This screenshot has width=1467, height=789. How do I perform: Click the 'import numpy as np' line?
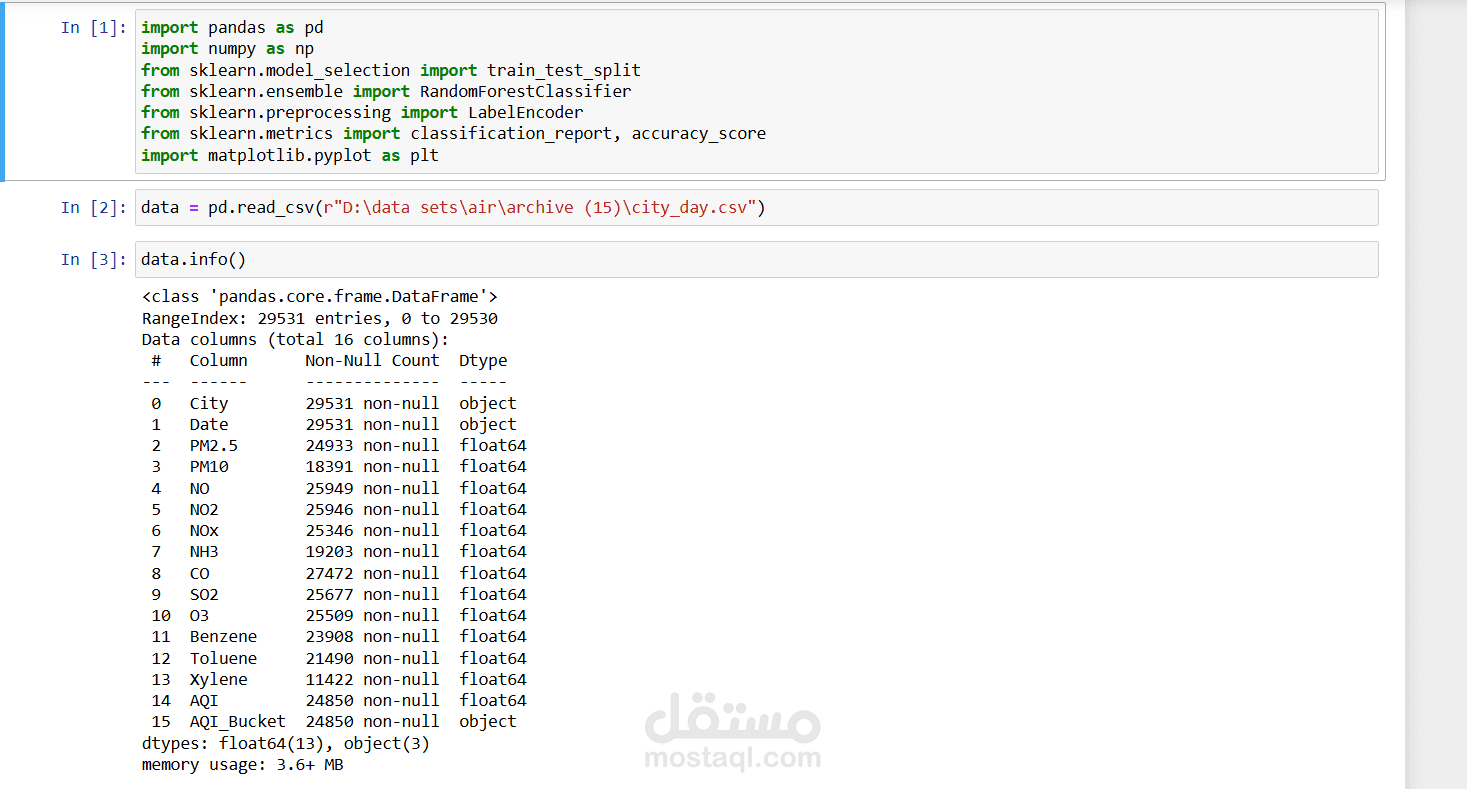pos(227,49)
